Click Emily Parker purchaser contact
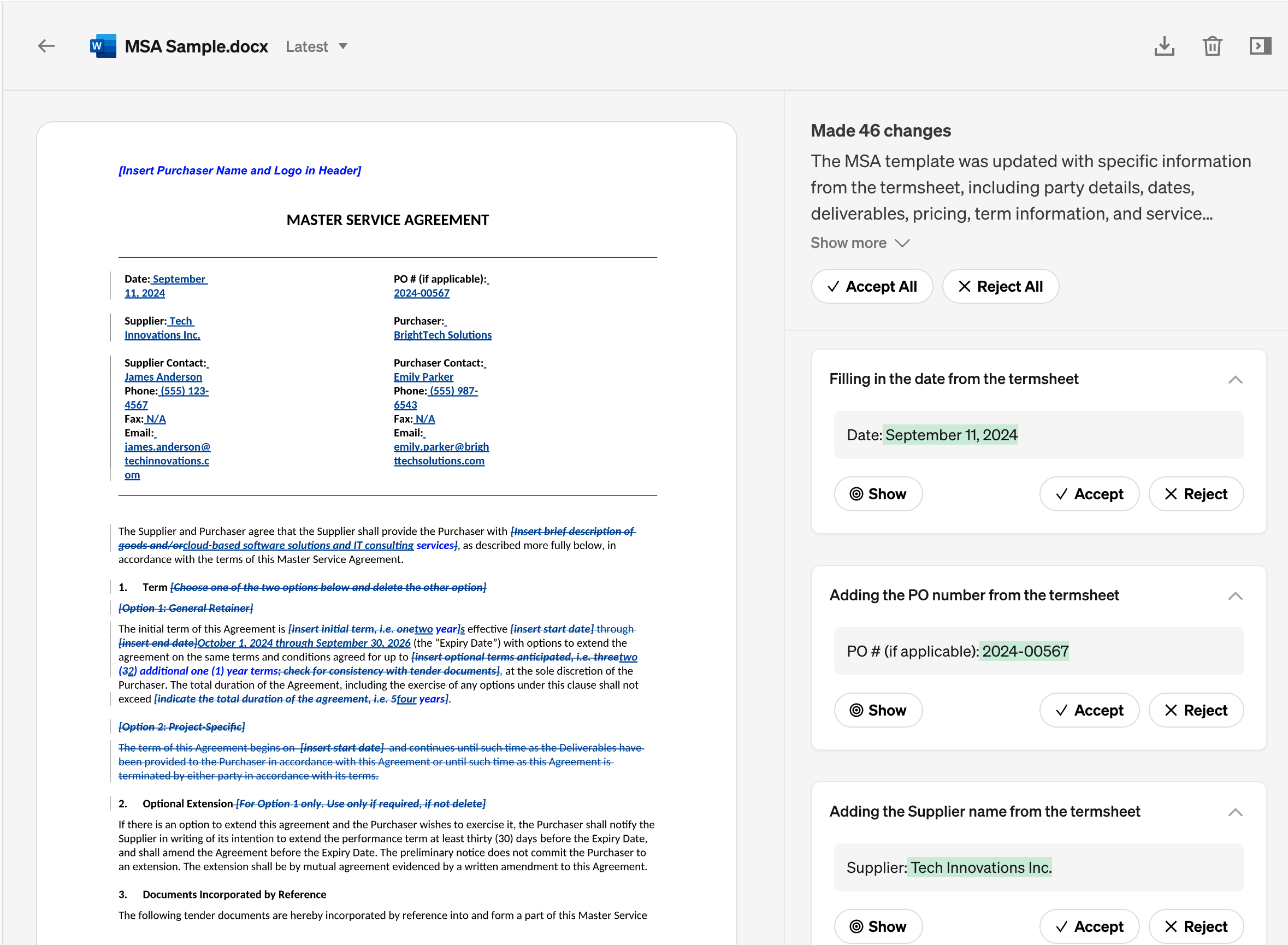 pos(423,377)
